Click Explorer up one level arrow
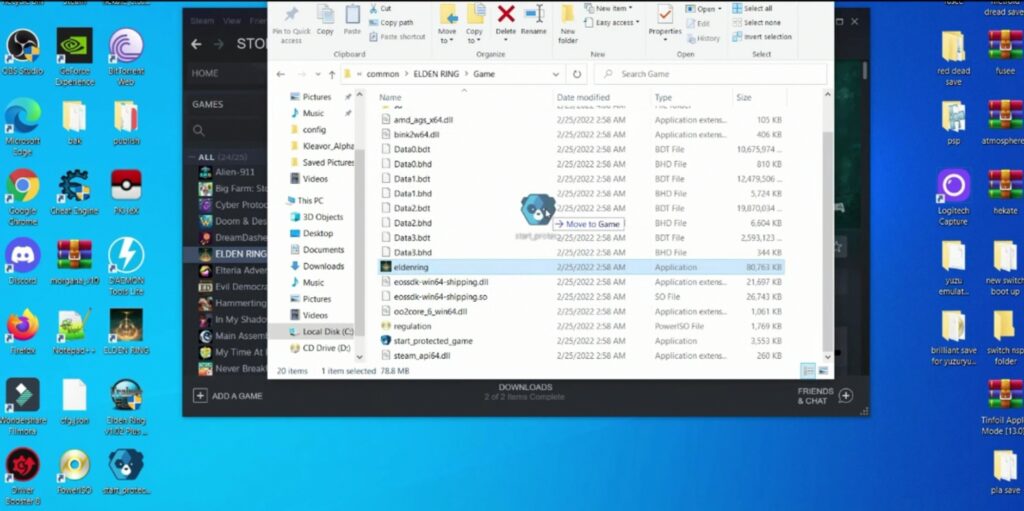The height and width of the screenshot is (511, 1024). (x=332, y=74)
